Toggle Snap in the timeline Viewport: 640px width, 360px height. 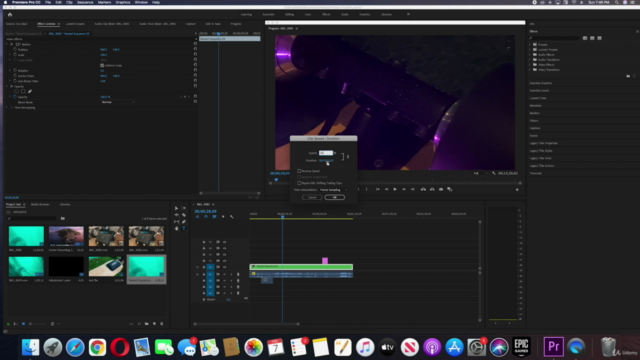point(206,217)
